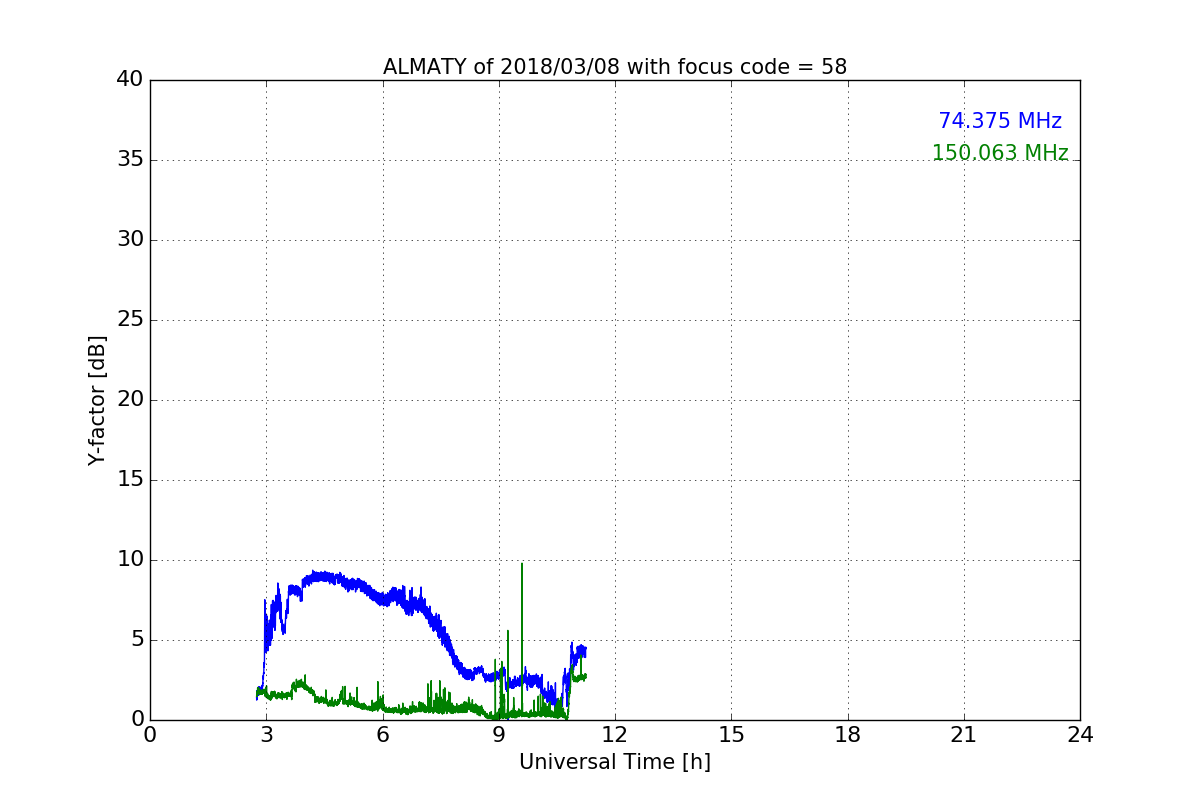Click the y-axis tick label 15
This screenshot has width=1200, height=800.
129,480
